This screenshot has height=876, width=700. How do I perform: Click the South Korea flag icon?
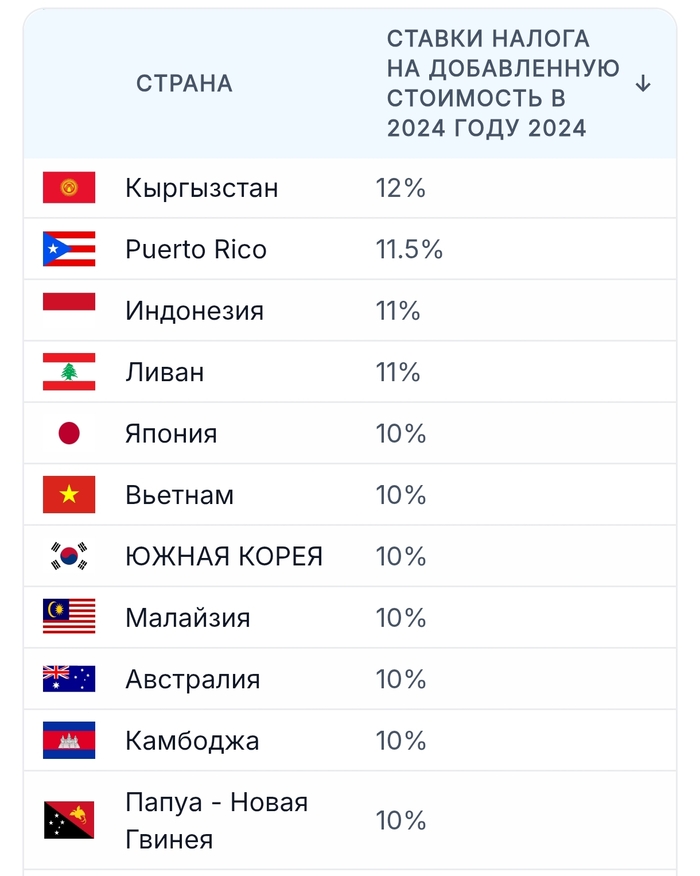pyautogui.click(x=69, y=556)
